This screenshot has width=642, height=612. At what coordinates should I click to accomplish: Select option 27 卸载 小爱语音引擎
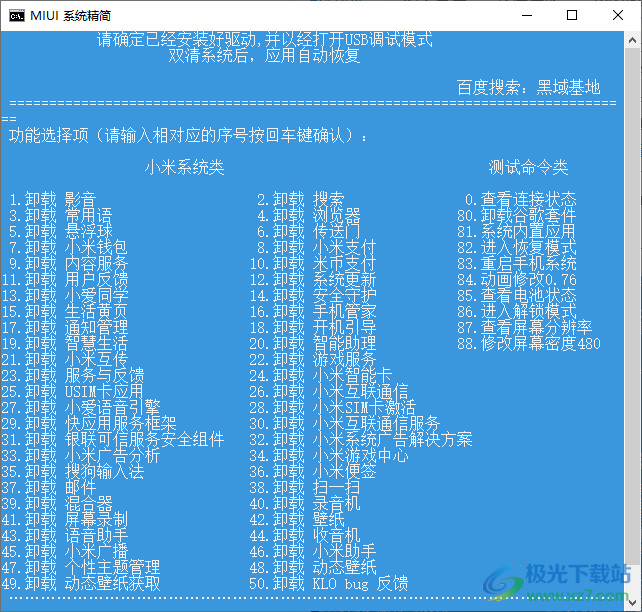[x=81, y=407]
